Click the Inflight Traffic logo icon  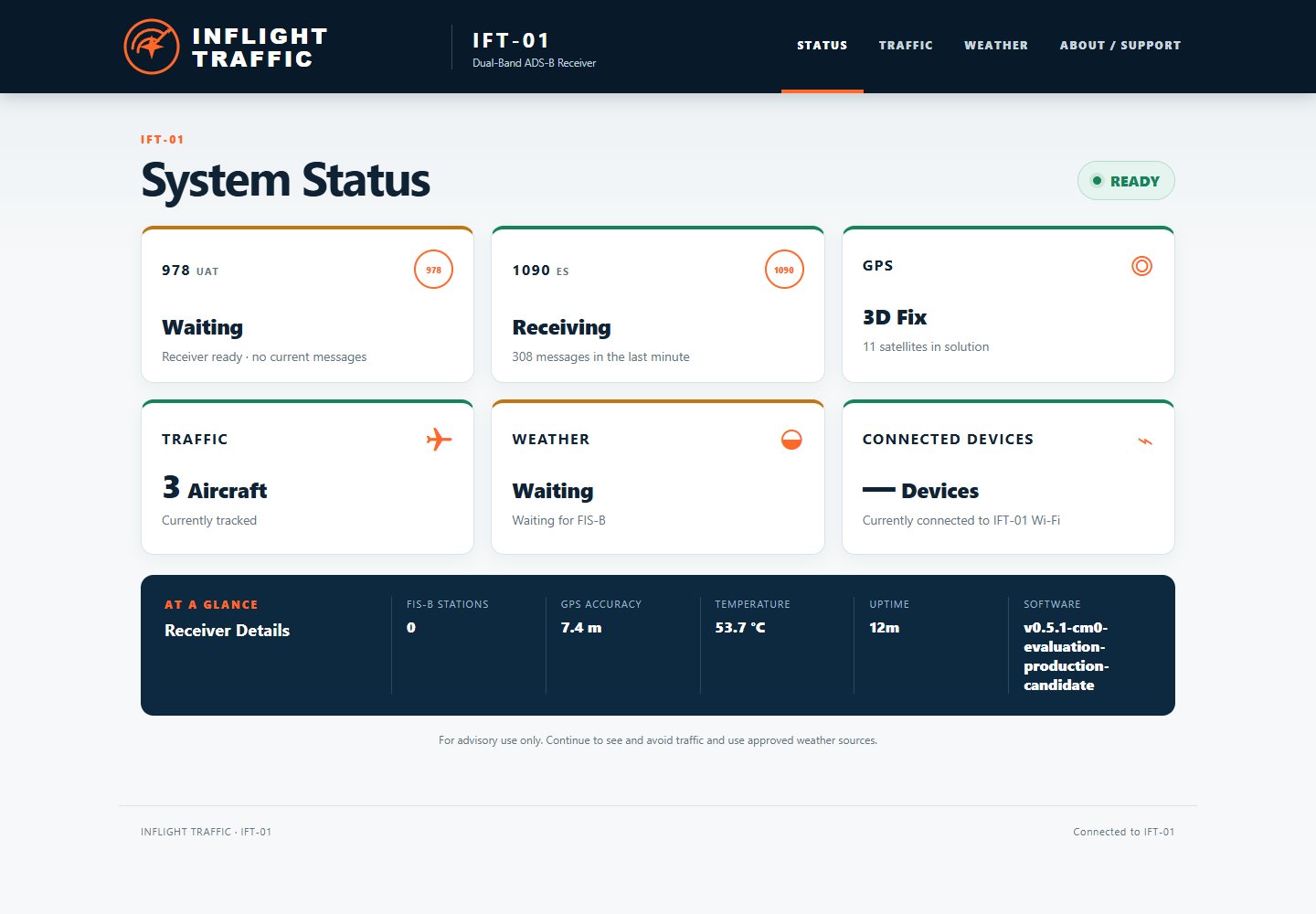(x=152, y=47)
